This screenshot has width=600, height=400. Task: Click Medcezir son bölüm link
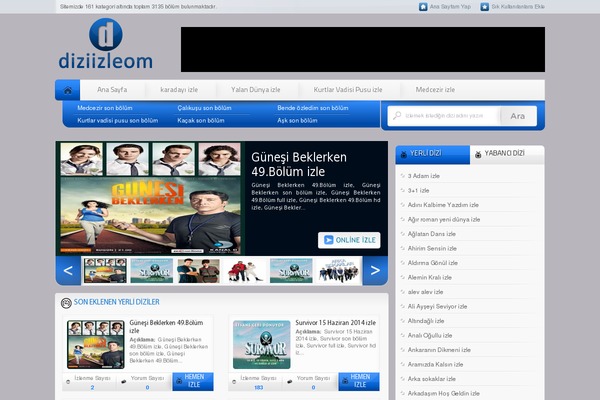(x=104, y=108)
